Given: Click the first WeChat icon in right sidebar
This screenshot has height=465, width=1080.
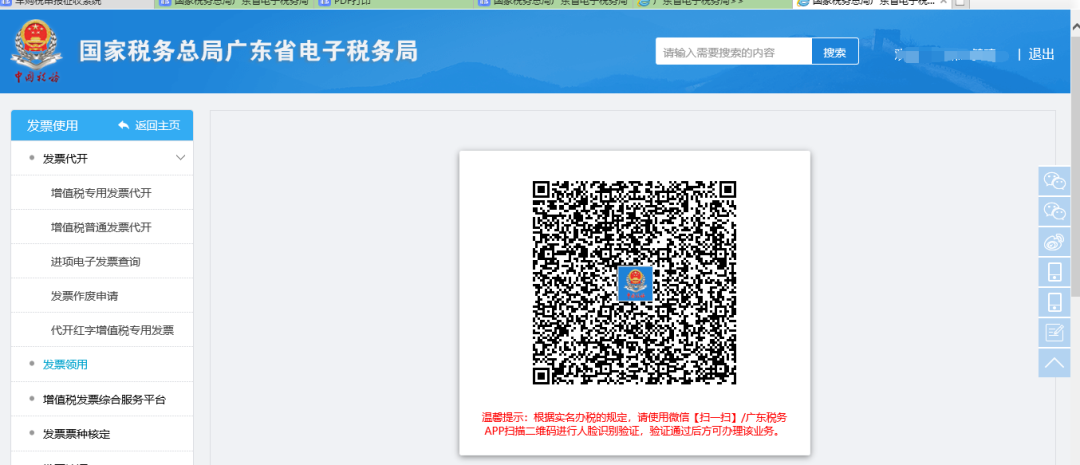Looking at the screenshot, I should tap(1054, 180).
